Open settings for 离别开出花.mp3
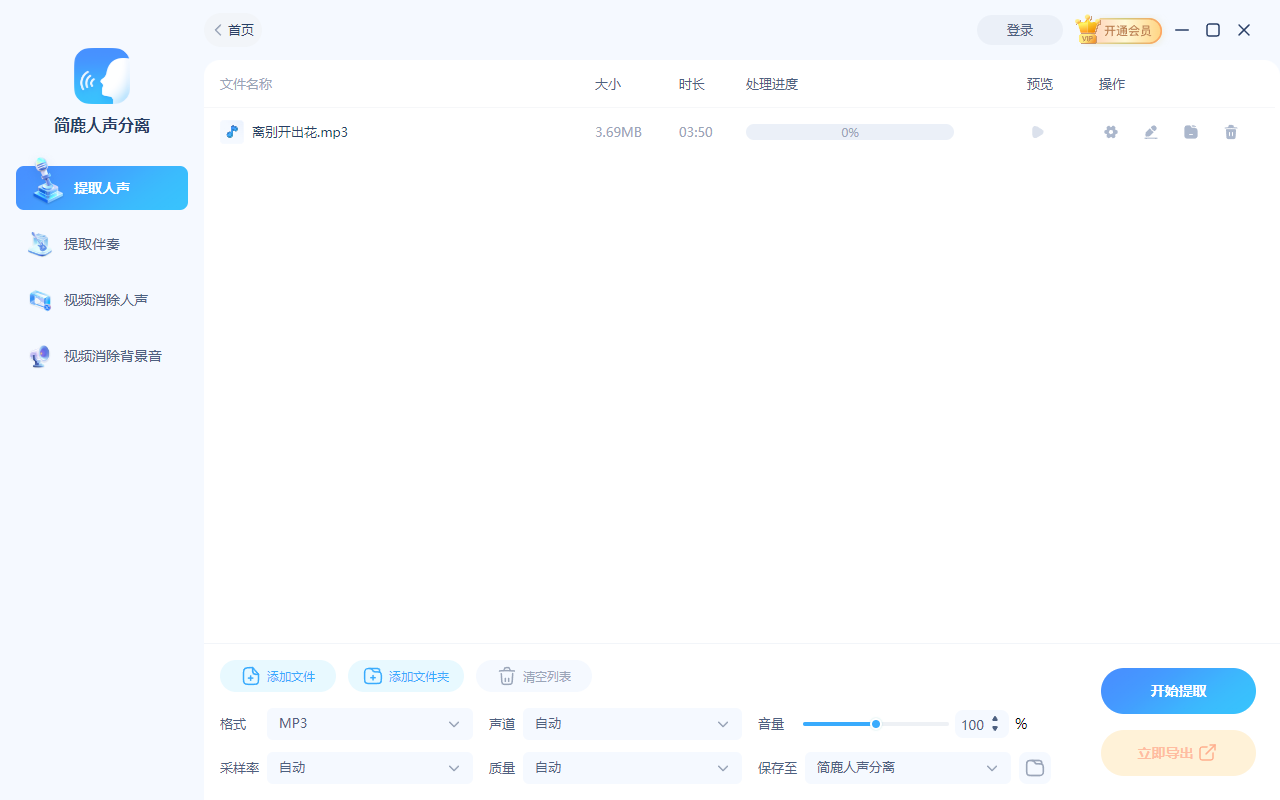 point(1110,131)
